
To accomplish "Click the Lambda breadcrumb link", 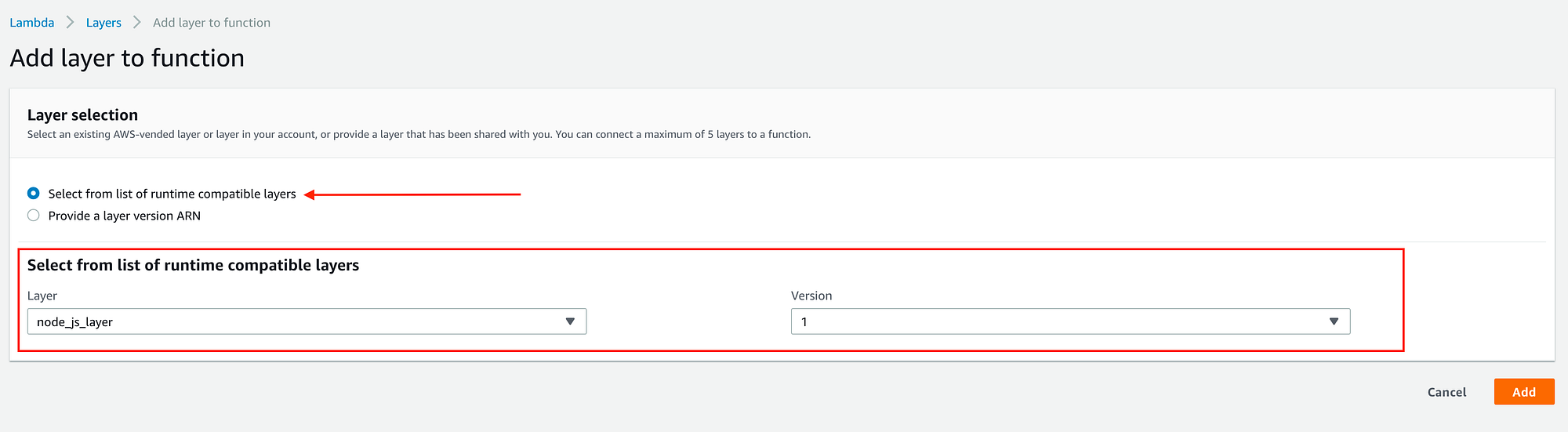I will tap(32, 23).
